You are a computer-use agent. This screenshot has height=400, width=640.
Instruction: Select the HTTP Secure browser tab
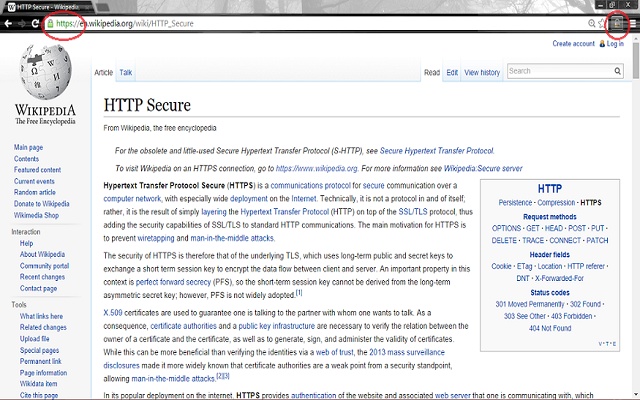click(x=47, y=7)
